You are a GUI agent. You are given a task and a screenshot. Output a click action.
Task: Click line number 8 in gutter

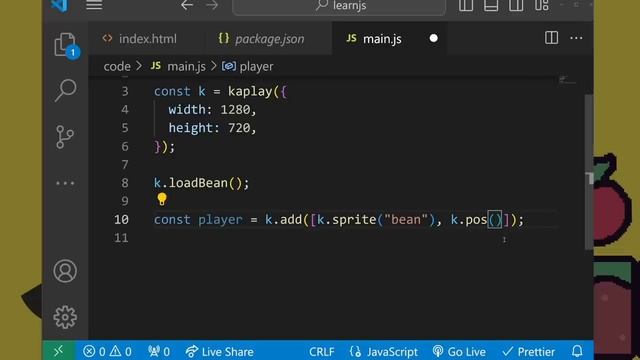(124, 183)
